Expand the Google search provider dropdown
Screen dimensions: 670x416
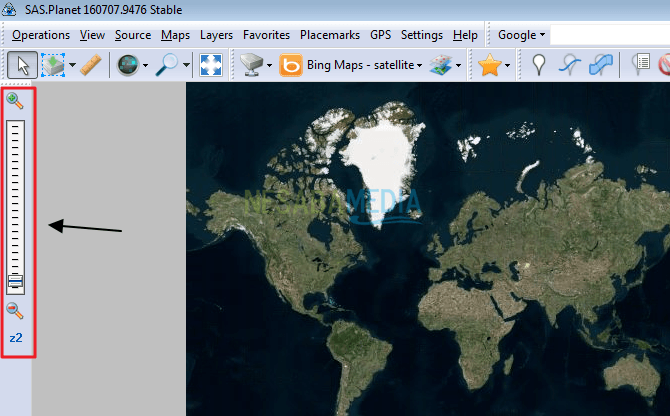(521, 35)
